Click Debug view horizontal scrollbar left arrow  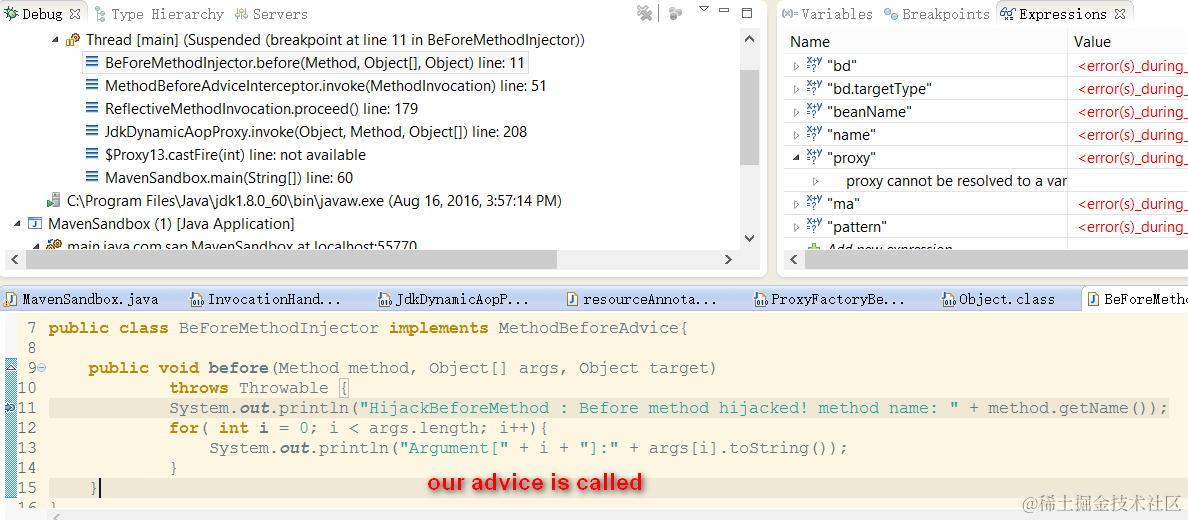(14, 259)
